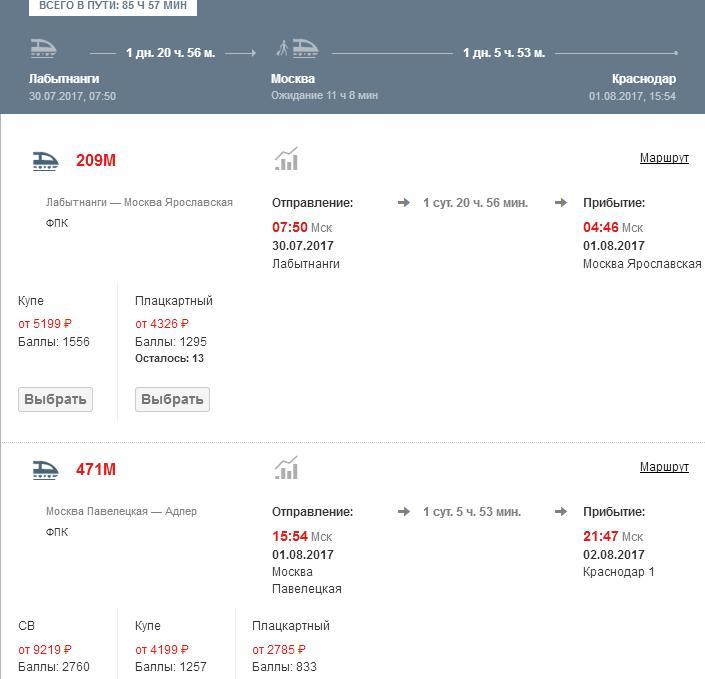Open Маршрут link for train 471М

(x=664, y=467)
